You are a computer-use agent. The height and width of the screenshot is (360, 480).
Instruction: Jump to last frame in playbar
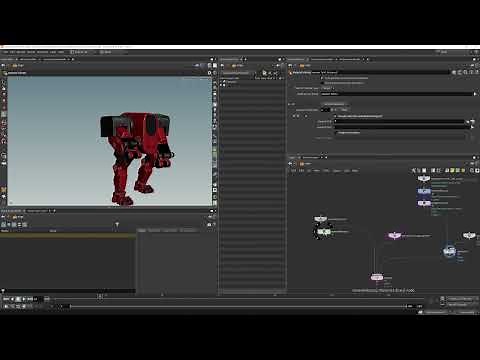tap(30, 299)
